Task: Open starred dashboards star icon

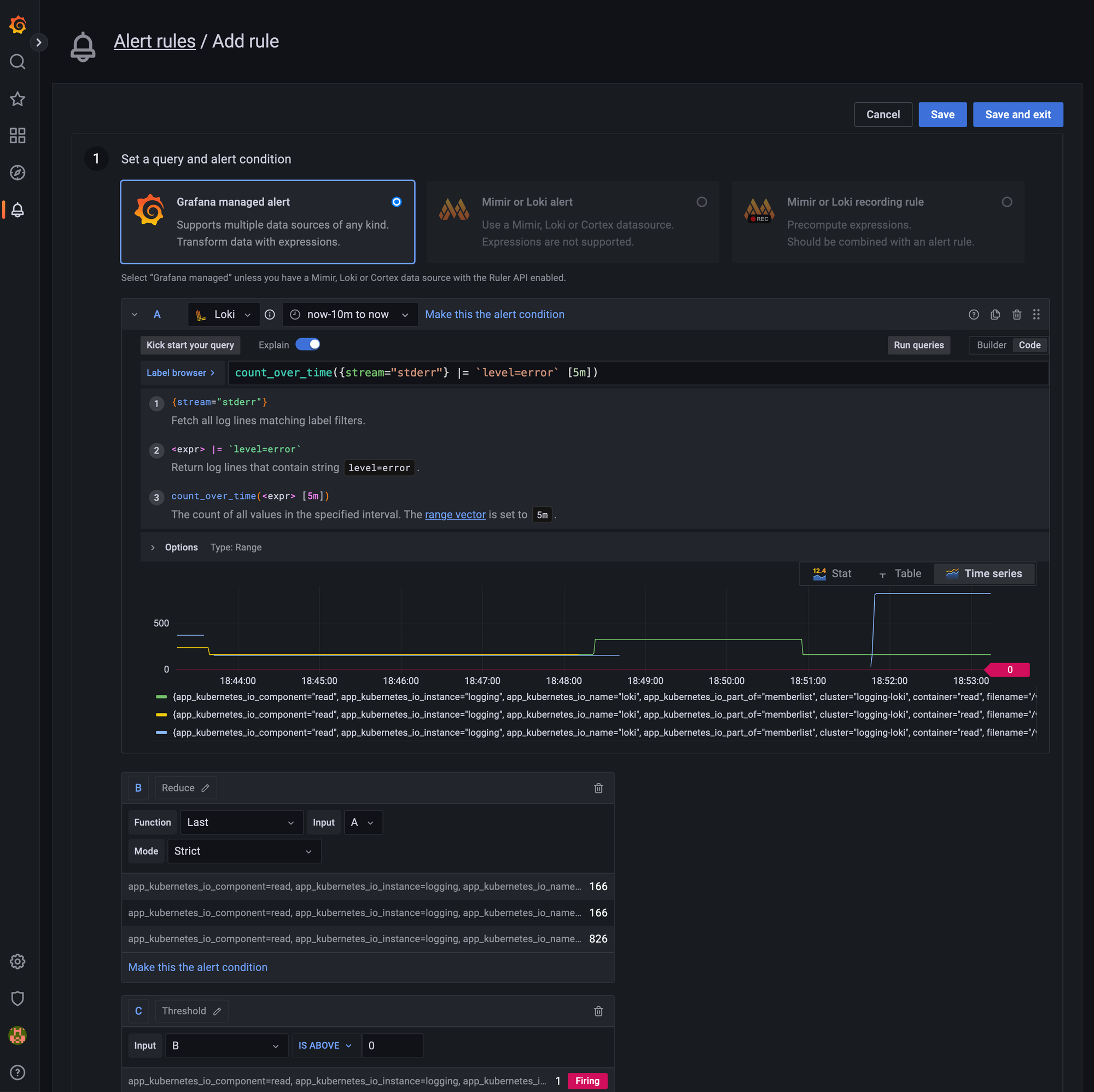Action: [x=18, y=99]
